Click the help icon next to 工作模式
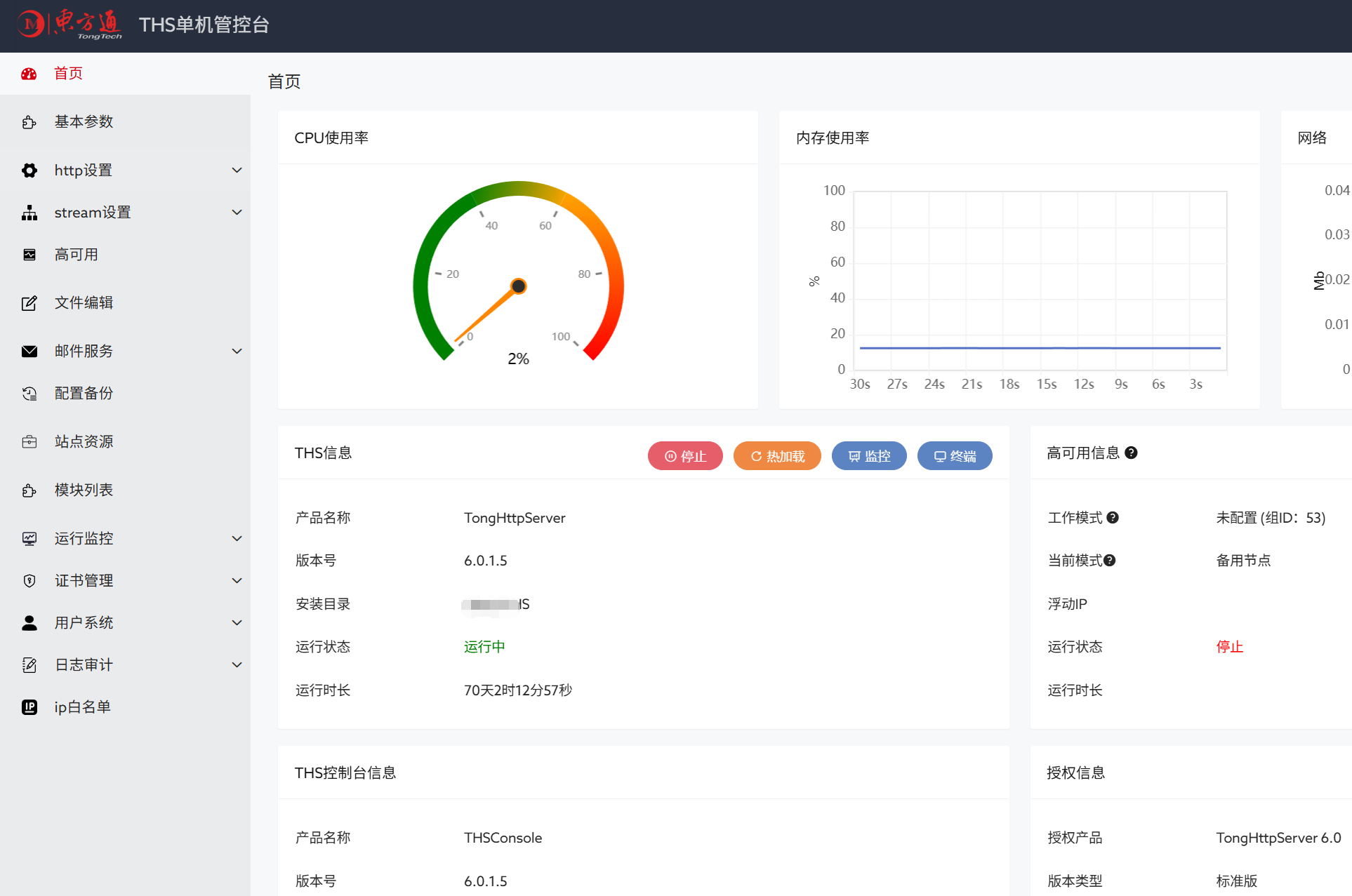Image resolution: width=1352 pixels, height=896 pixels. (x=1113, y=518)
